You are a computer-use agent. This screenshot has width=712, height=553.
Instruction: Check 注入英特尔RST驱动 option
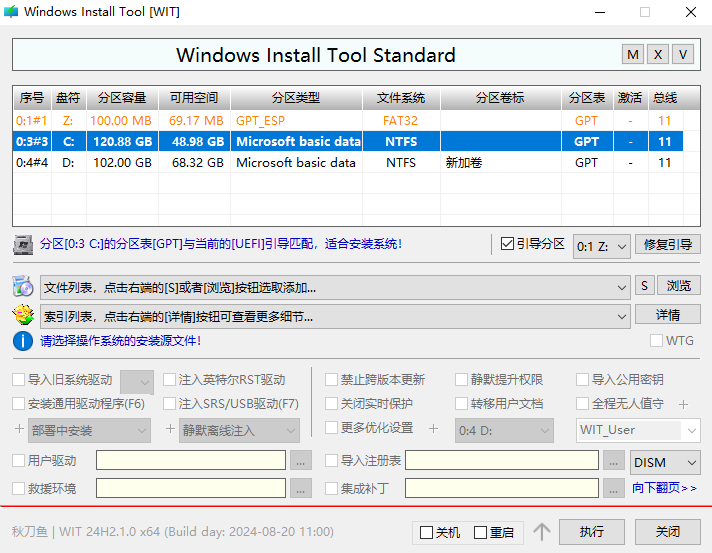point(169,380)
